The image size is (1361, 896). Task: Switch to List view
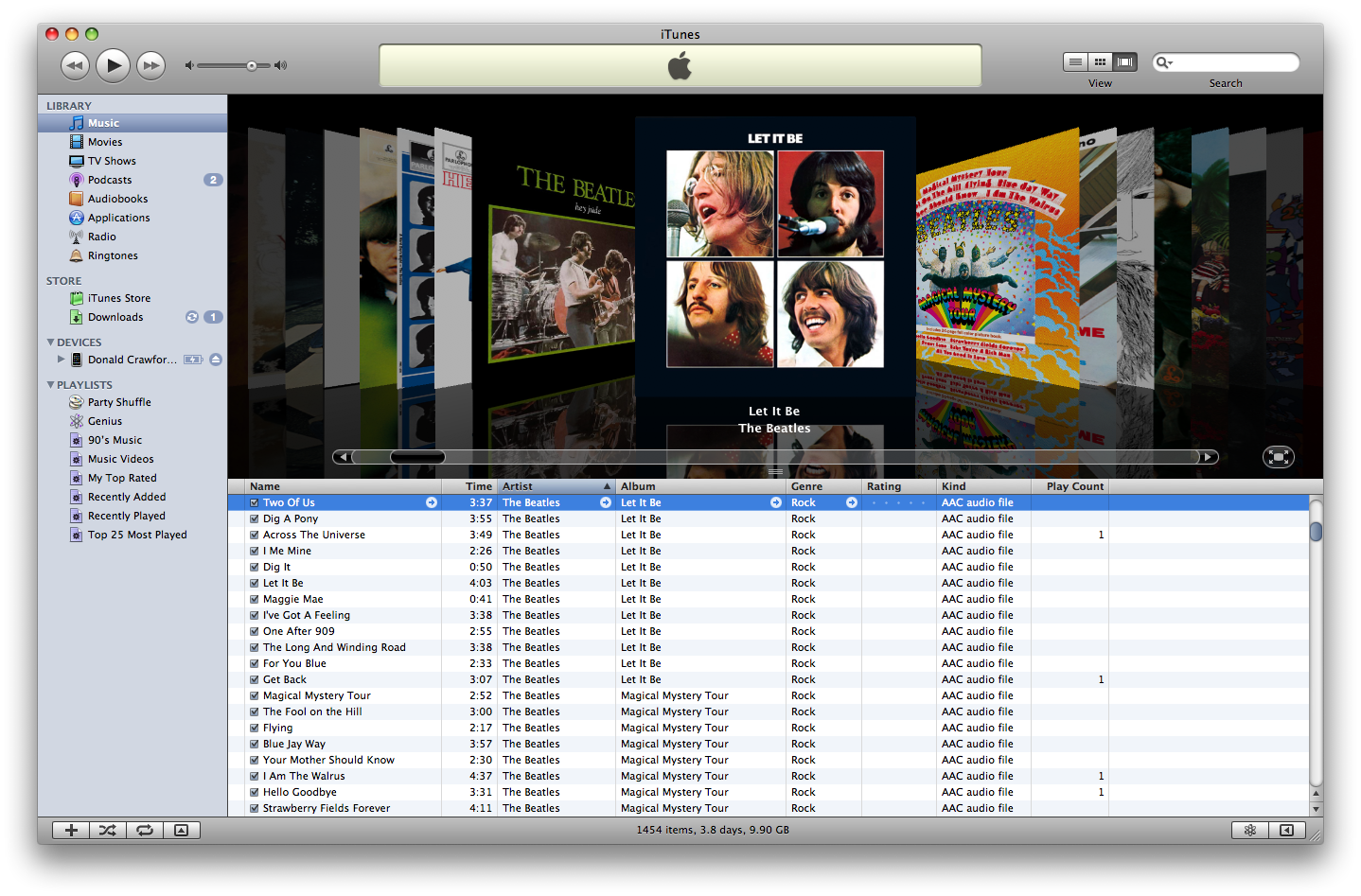[1075, 61]
